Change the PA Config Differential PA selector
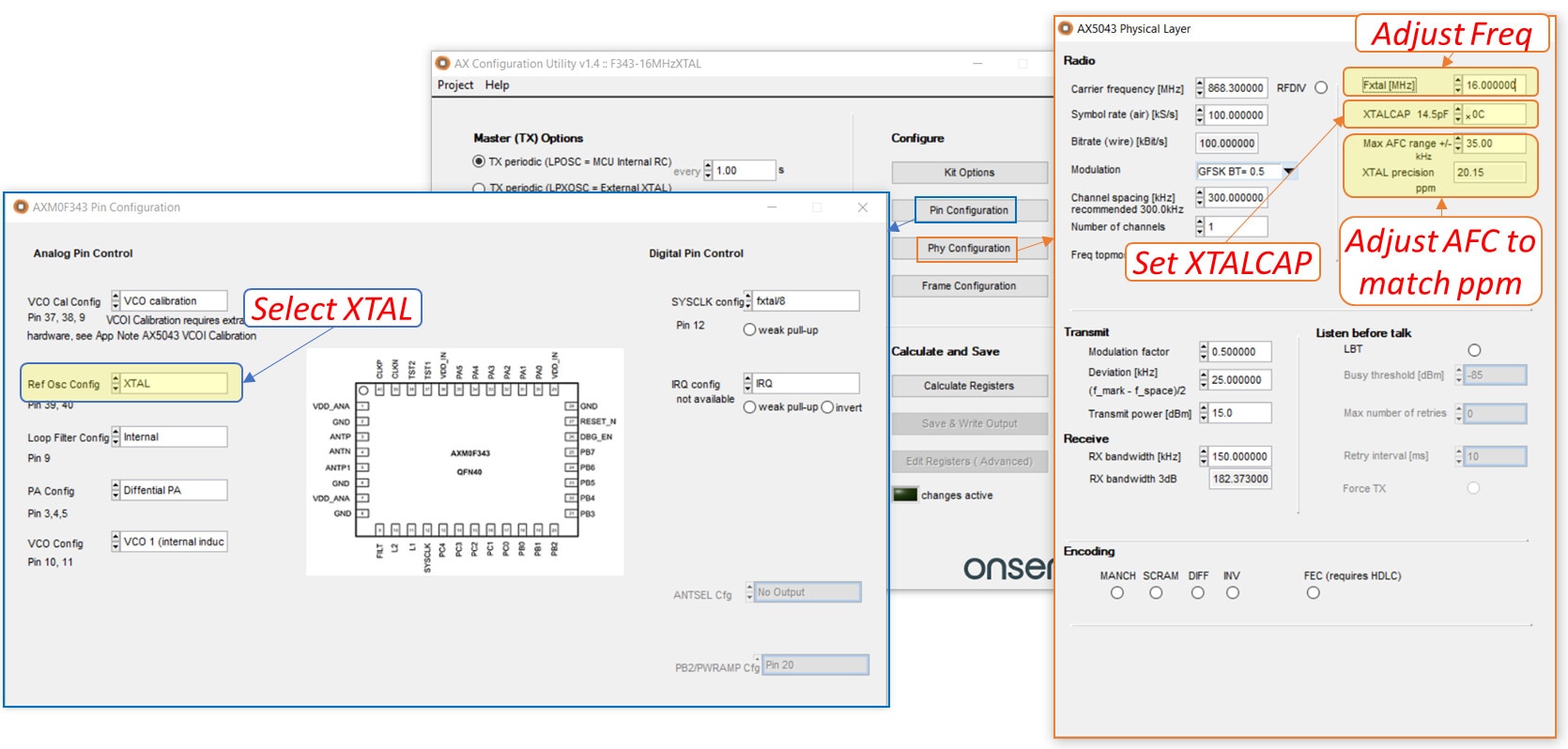This screenshot has width=1568, height=749. pos(115,490)
